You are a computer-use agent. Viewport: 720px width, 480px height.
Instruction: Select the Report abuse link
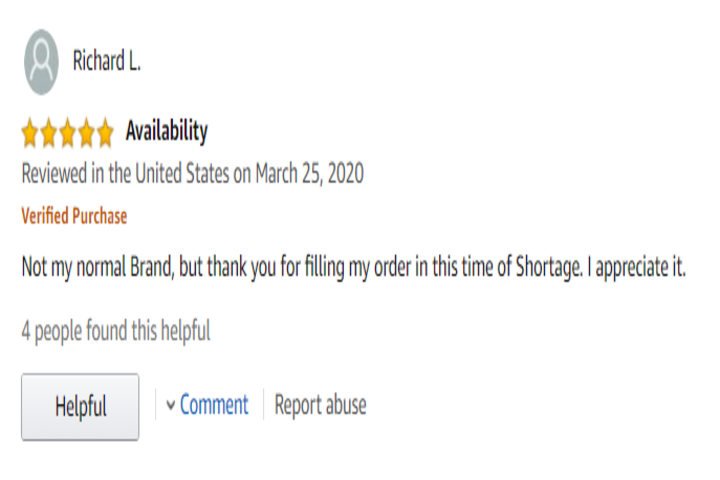pos(321,405)
